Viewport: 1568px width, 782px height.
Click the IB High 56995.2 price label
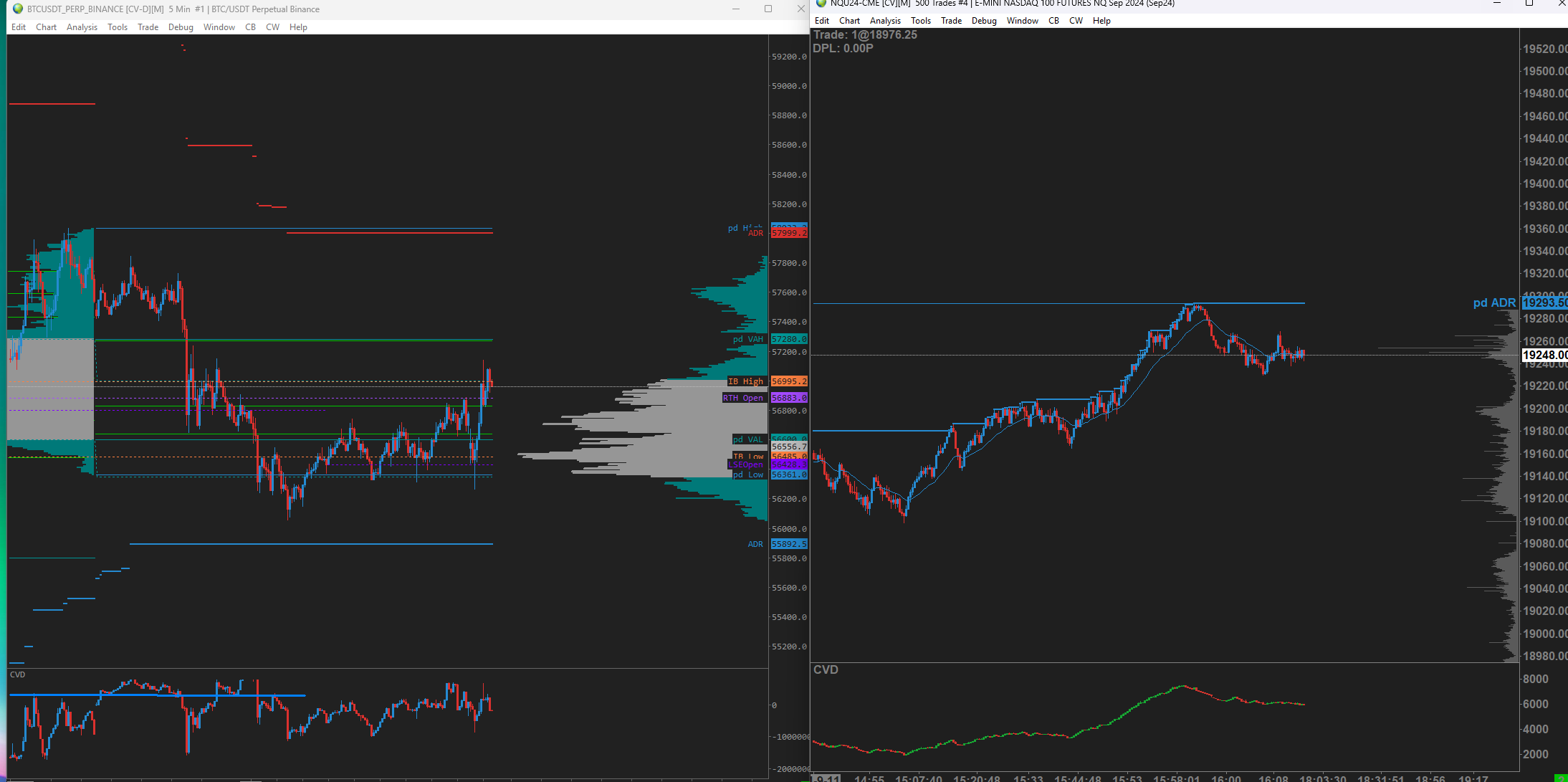[788, 381]
